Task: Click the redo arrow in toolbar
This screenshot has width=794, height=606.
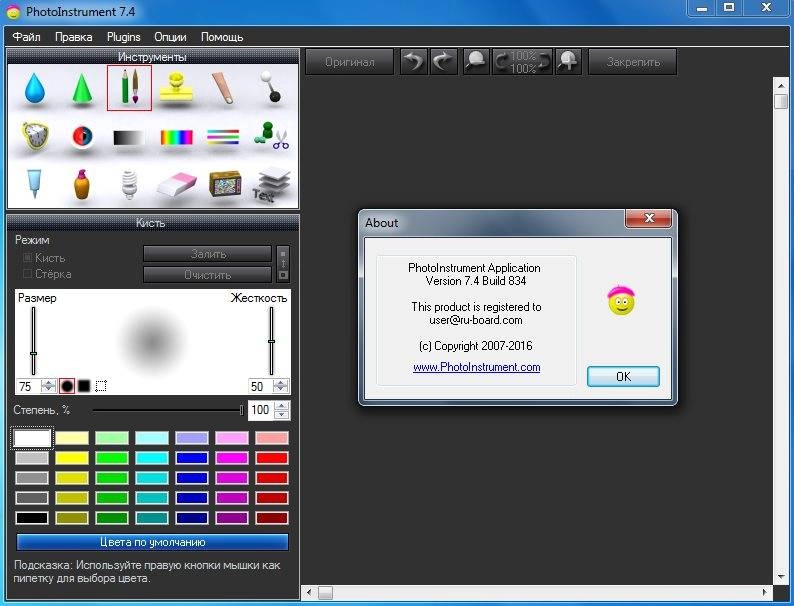Action: (x=443, y=62)
